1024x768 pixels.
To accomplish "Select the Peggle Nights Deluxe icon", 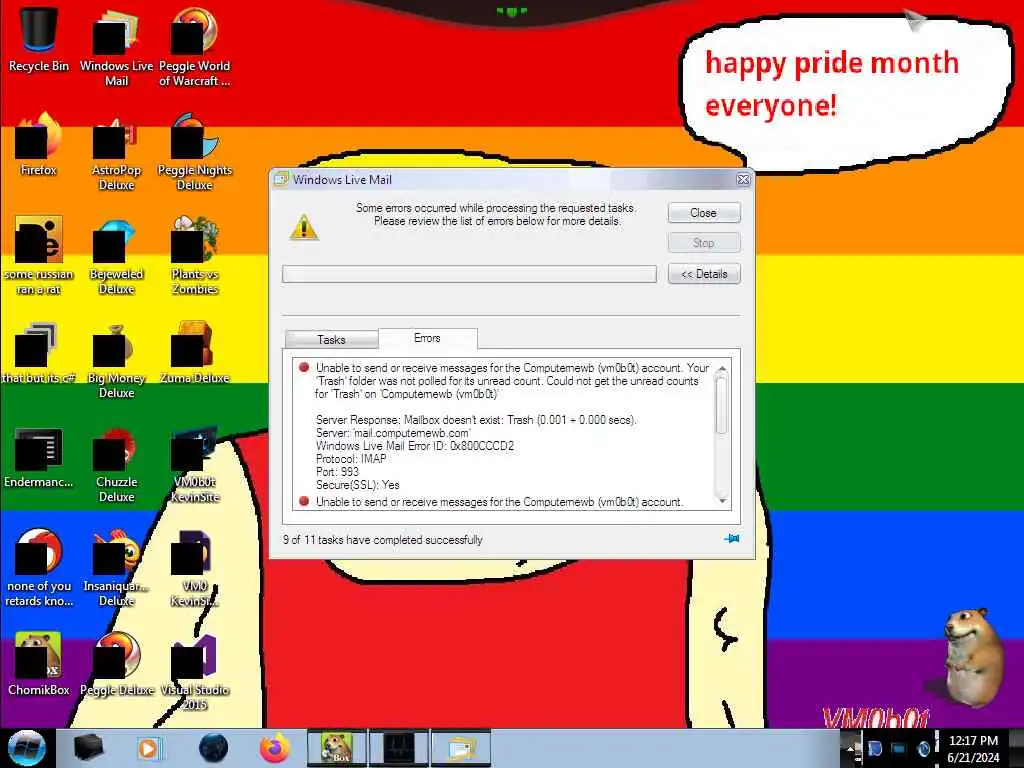I will pyautogui.click(x=195, y=151).
